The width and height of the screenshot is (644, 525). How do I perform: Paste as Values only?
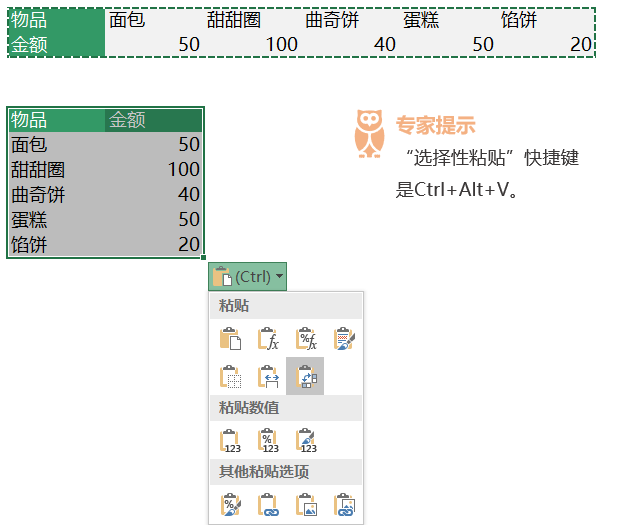point(230,441)
